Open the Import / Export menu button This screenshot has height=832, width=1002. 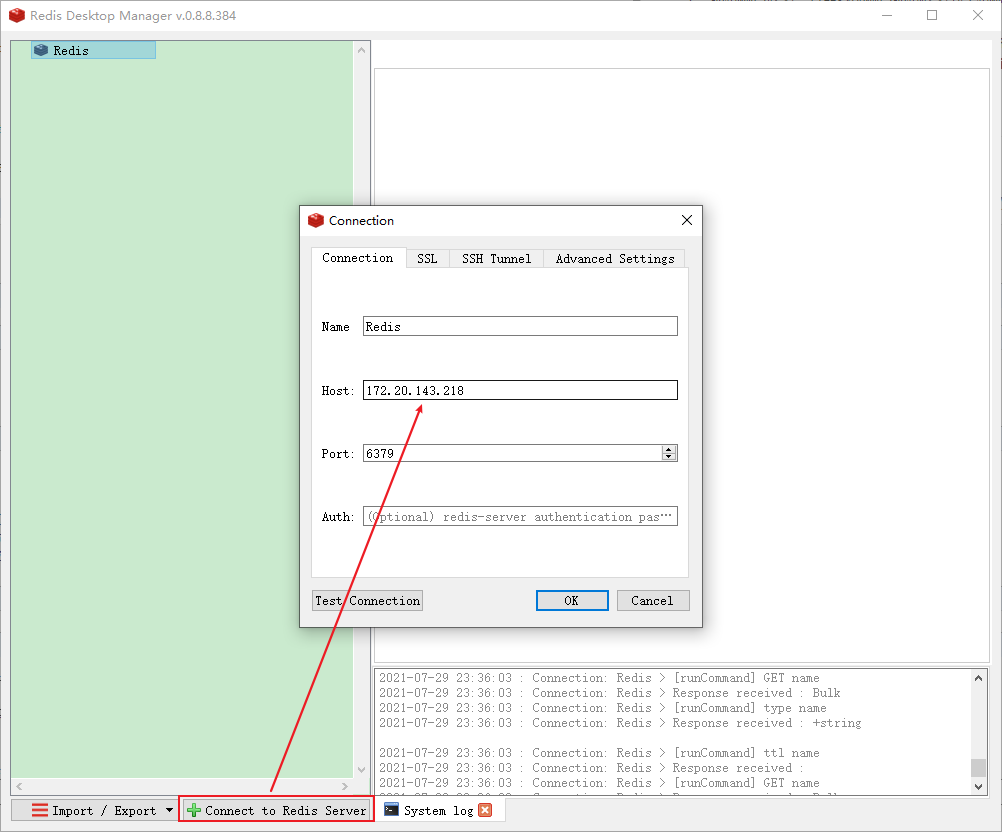click(x=93, y=810)
